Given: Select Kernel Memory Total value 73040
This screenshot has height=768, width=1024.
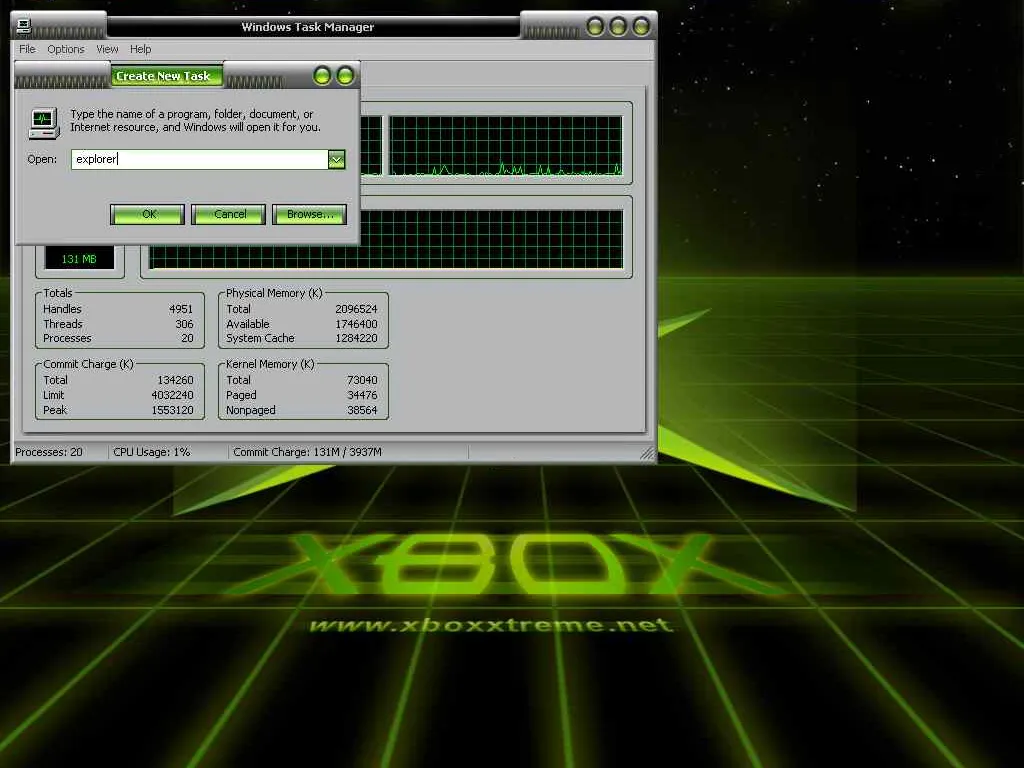Looking at the screenshot, I should 362,380.
